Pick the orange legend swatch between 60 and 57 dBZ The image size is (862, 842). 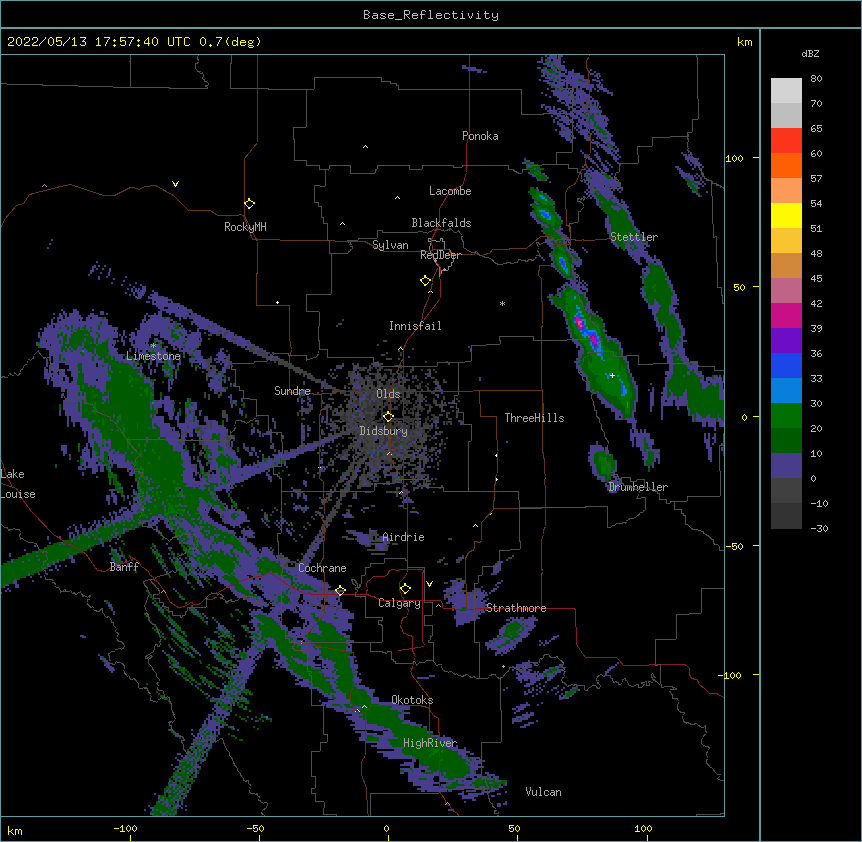[786, 165]
